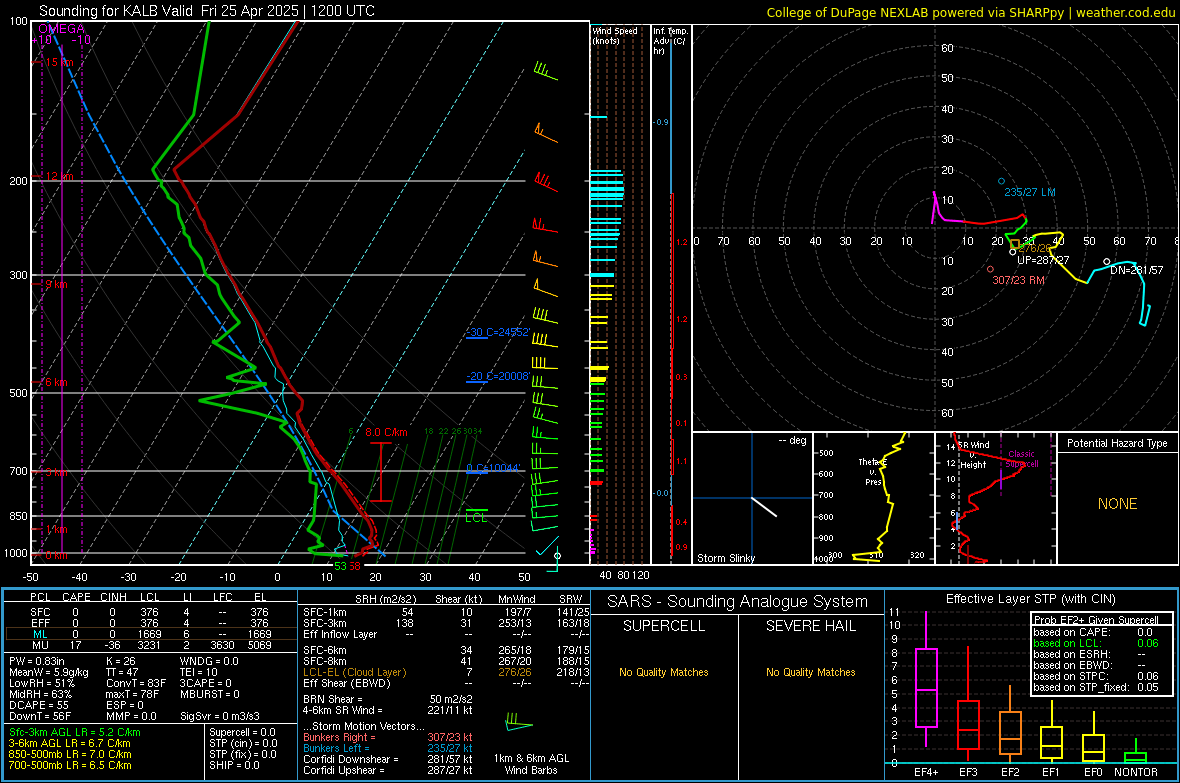Select the ML parcel row label
The height and width of the screenshot is (783, 1180).
click(40, 634)
